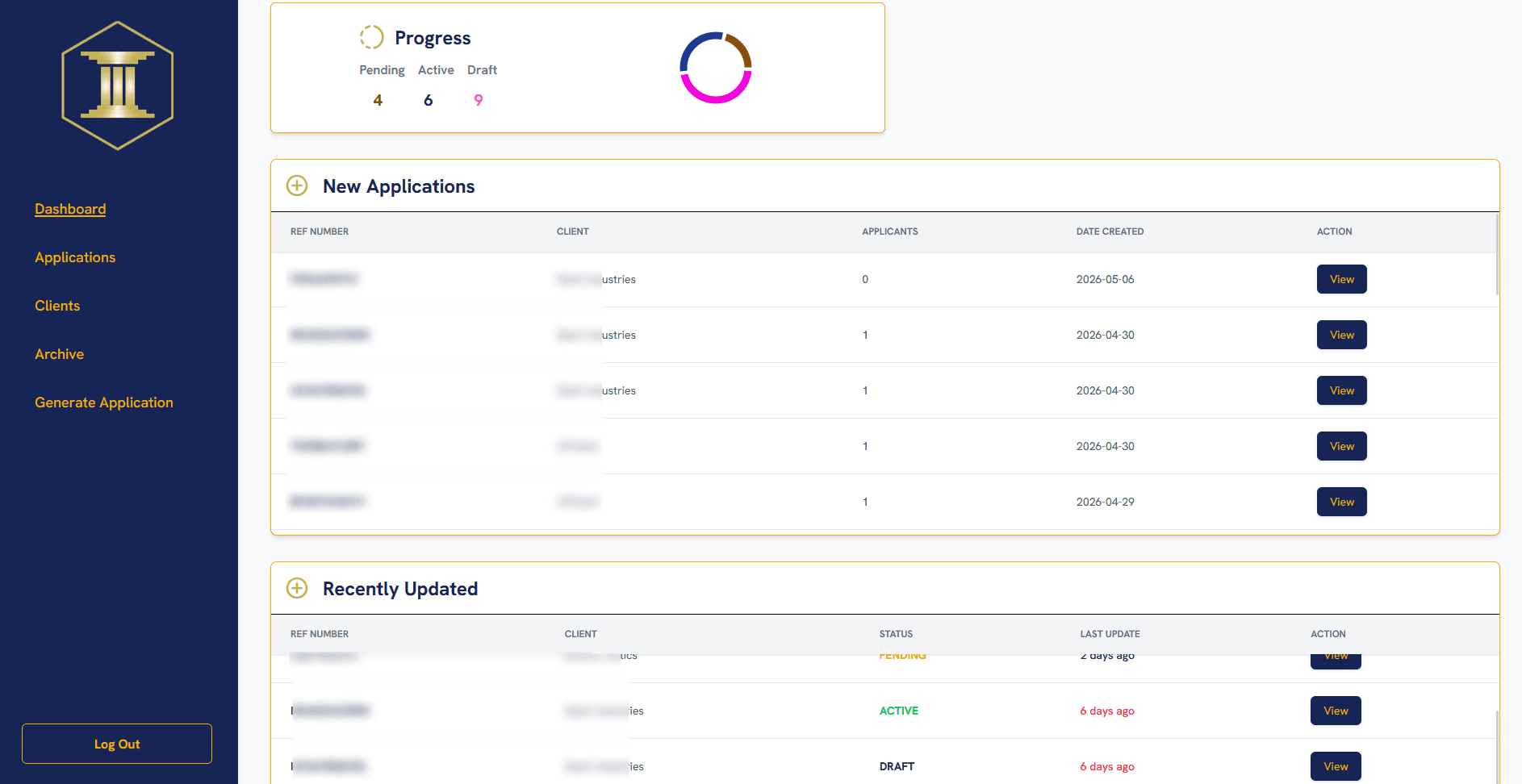1522x784 pixels.
Task: View the DRAFT recently updated application
Action: [x=1336, y=766]
